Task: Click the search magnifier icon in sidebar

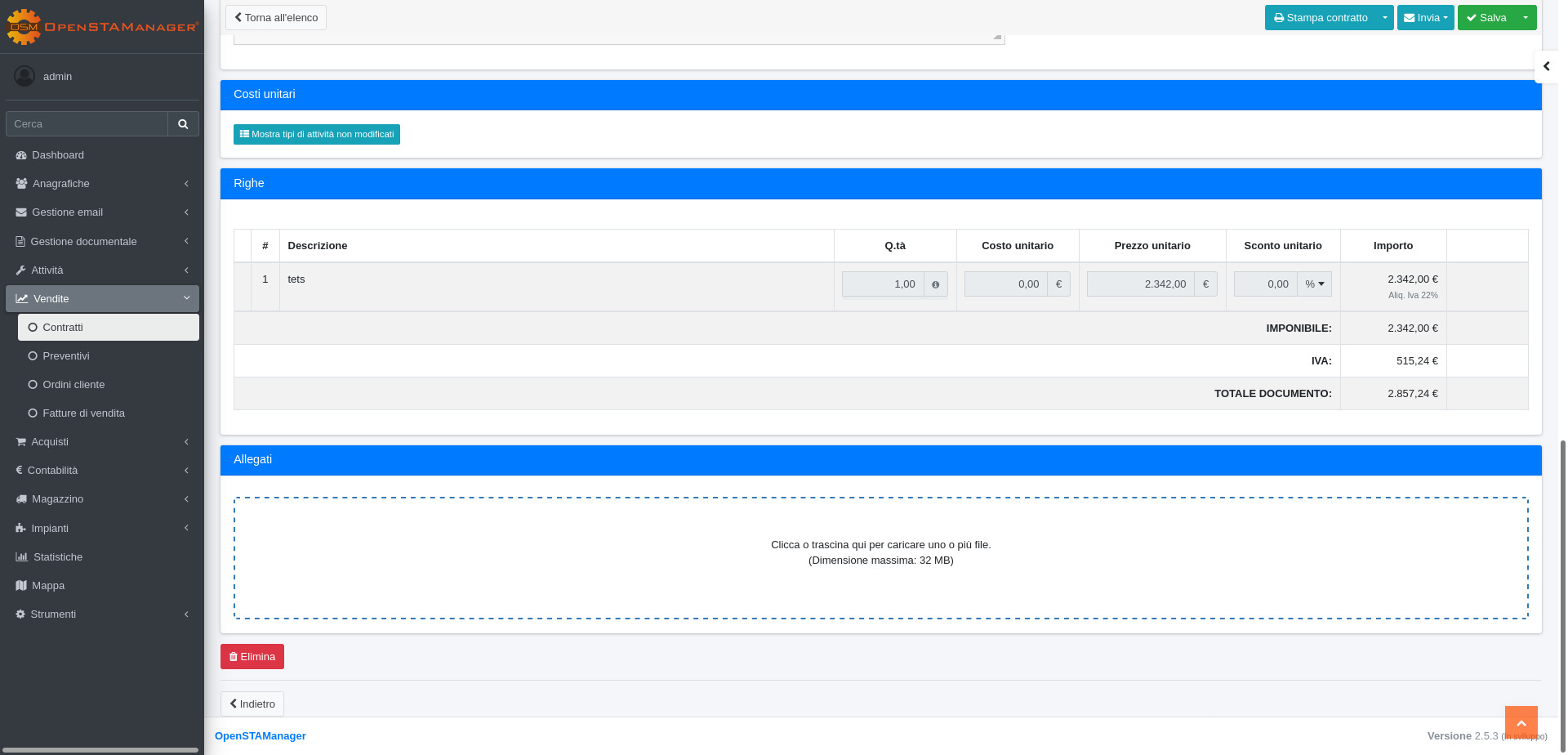Action: point(183,124)
